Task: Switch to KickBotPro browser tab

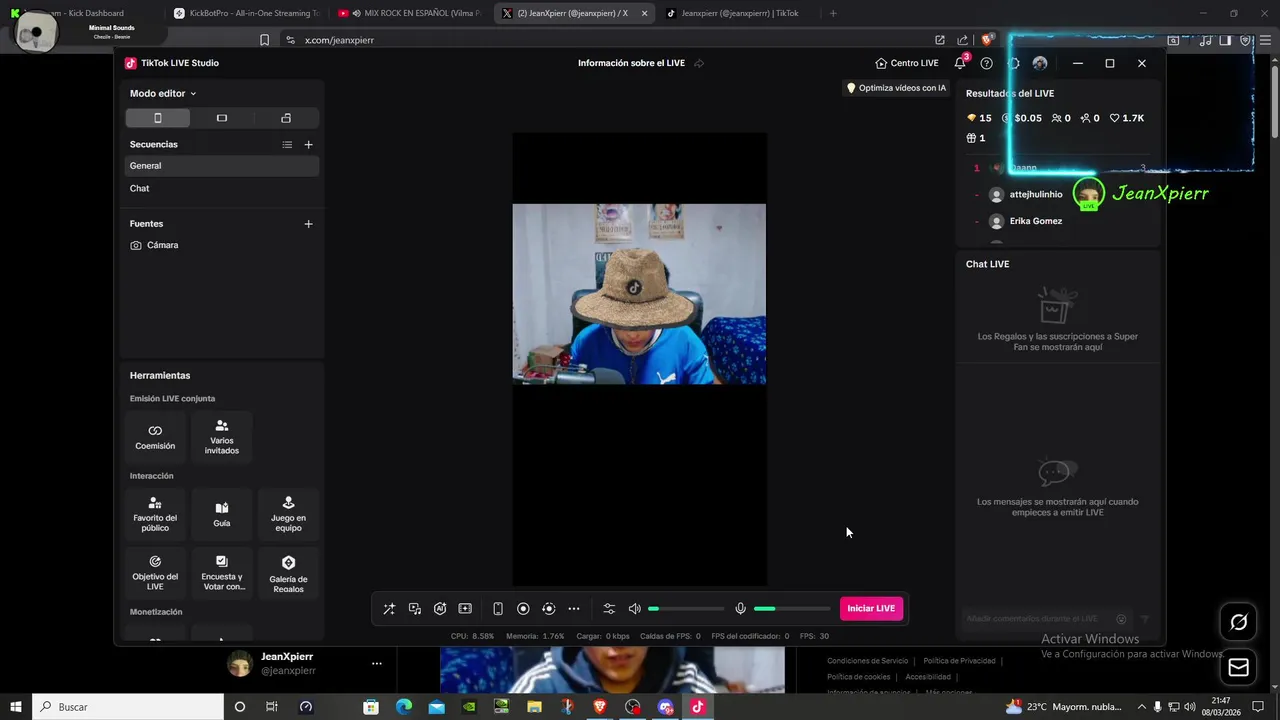Action: [246, 13]
